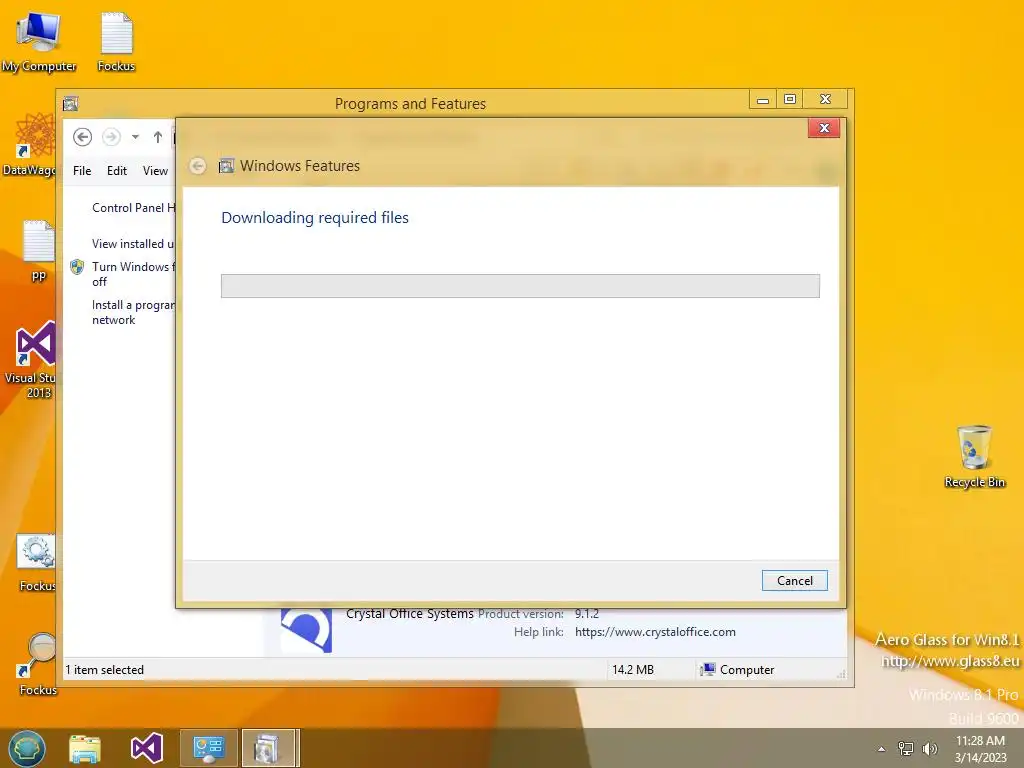Screen dimensions: 1024x768
Task: Click the window resize grip in status bar
Action: pos(840,673)
